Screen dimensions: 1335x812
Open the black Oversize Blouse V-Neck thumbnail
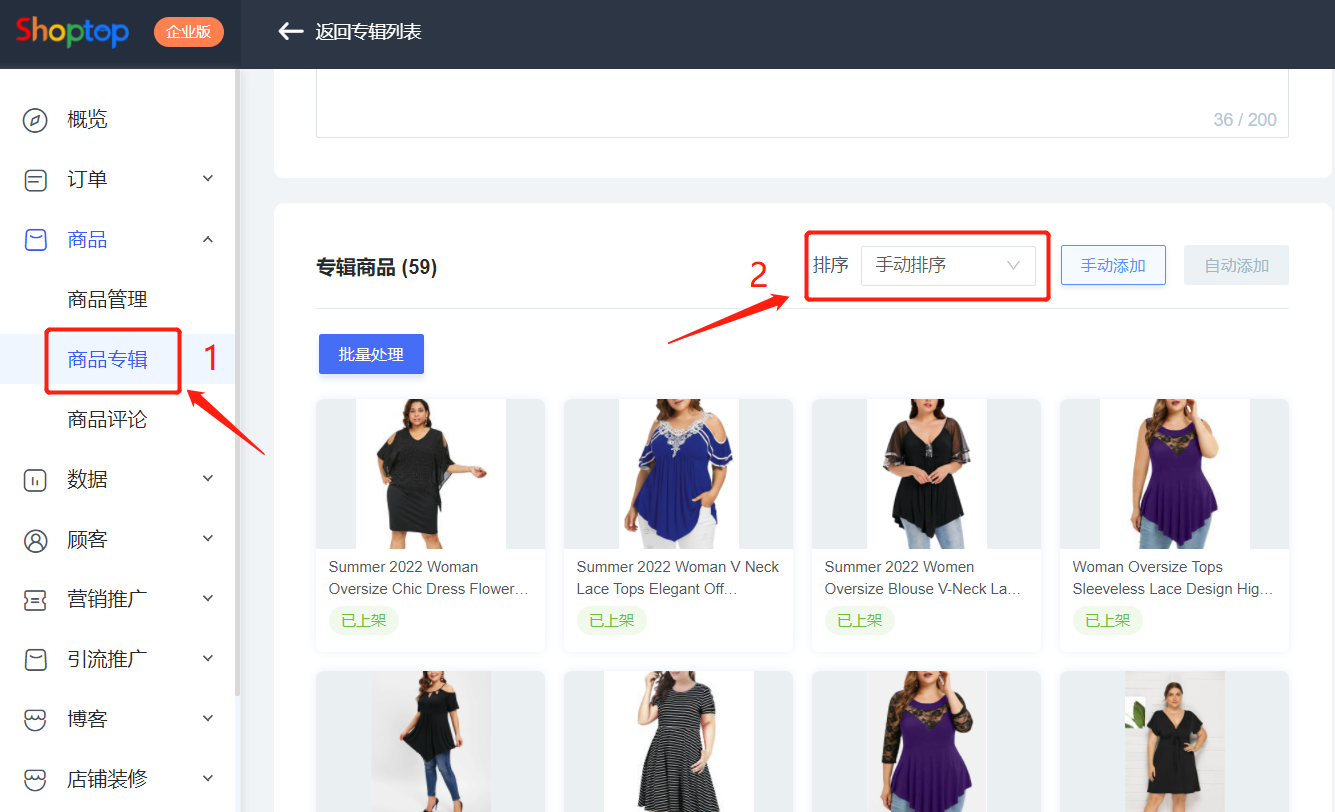click(926, 474)
